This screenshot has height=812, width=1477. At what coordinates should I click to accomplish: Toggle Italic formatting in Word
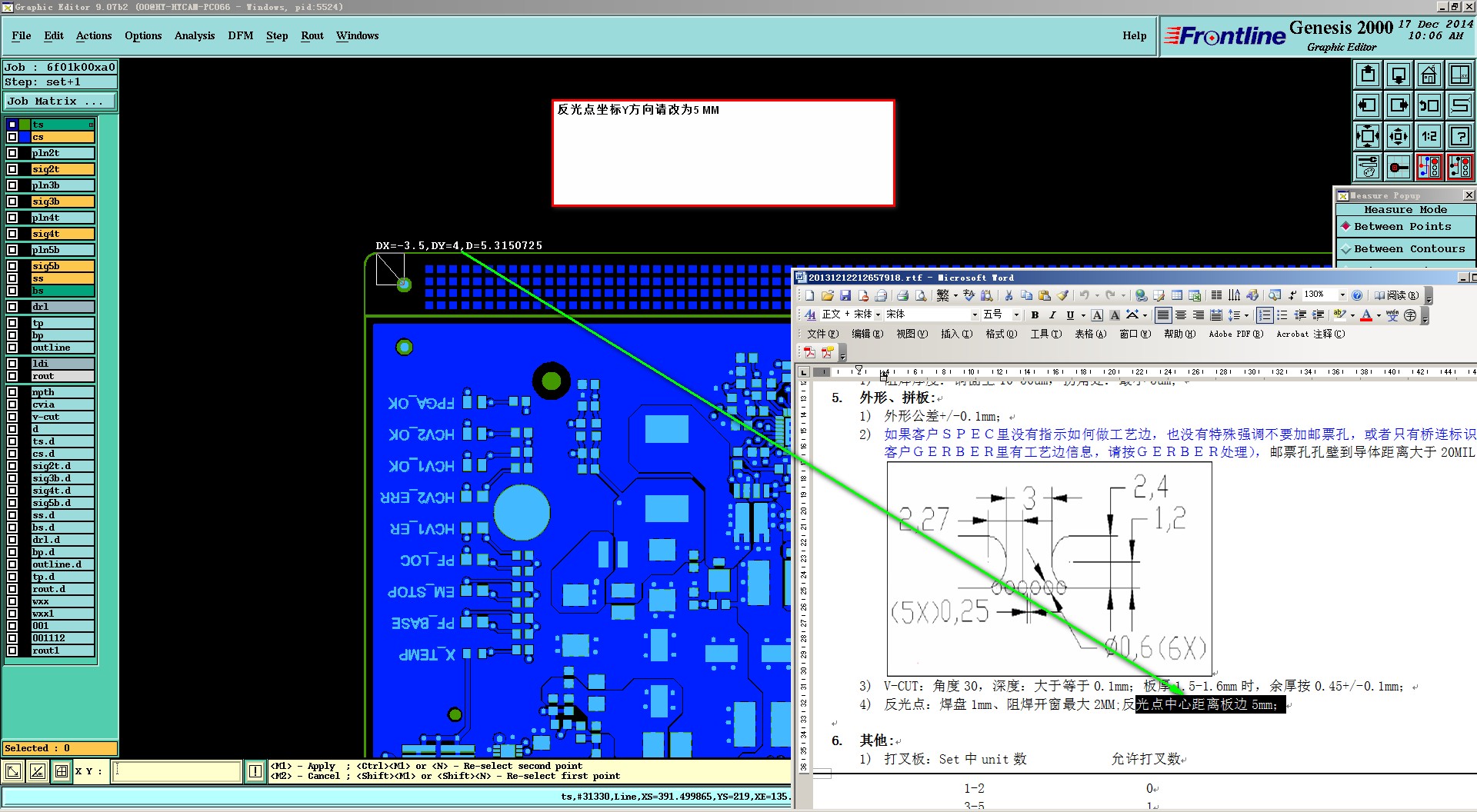pyautogui.click(x=1052, y=314)
